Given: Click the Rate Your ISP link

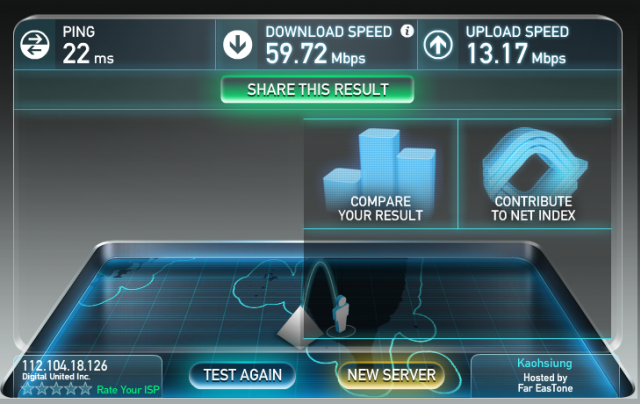Looking at the screenshot, I should pos(128,390).
